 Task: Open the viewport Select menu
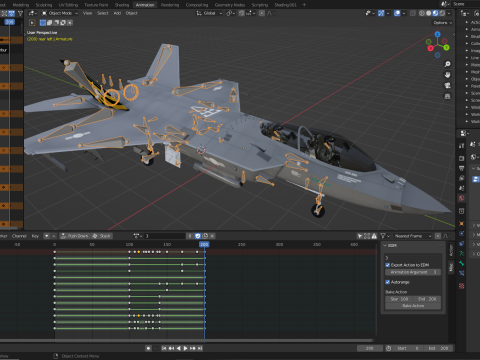tap(103, 13)
